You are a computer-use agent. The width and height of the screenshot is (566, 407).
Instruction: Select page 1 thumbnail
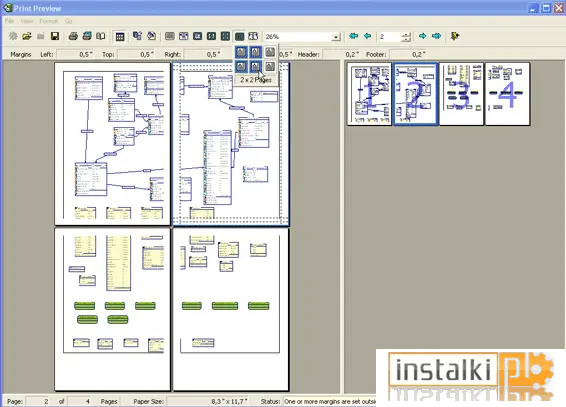(369, 94)
